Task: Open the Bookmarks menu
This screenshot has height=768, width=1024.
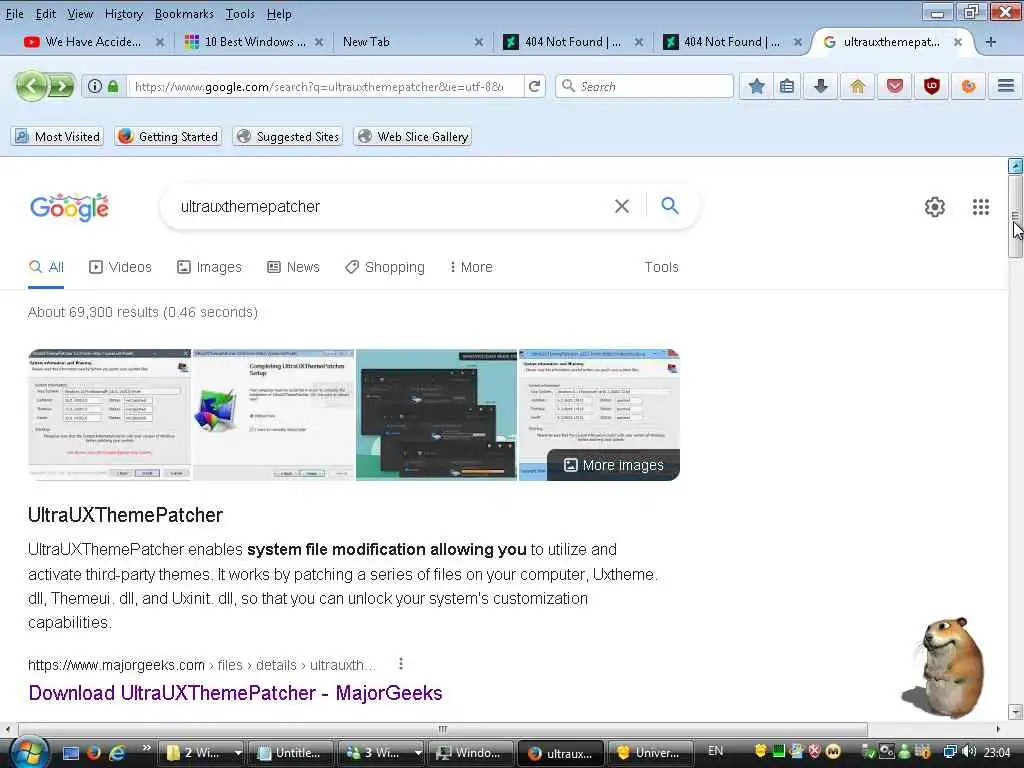Action: click(184, 14)
